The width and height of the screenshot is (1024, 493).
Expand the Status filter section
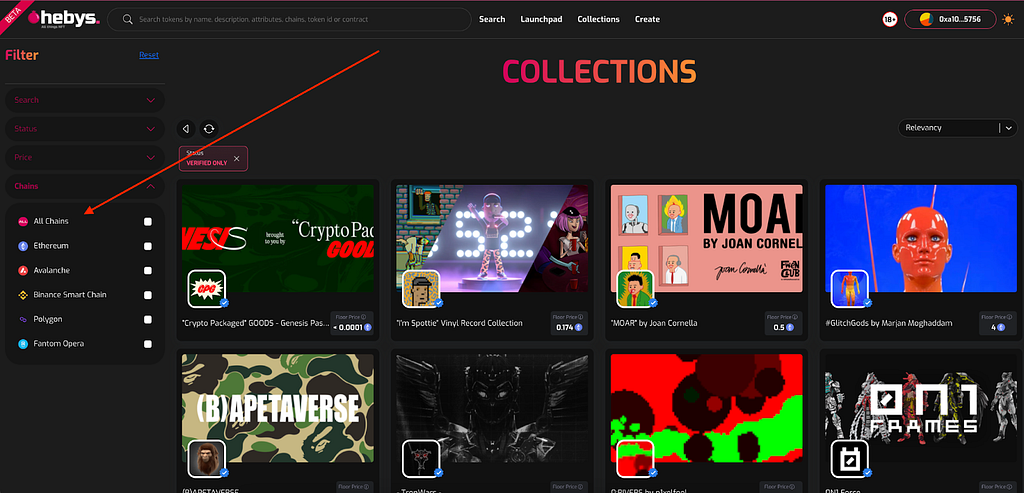coord(85,129)
